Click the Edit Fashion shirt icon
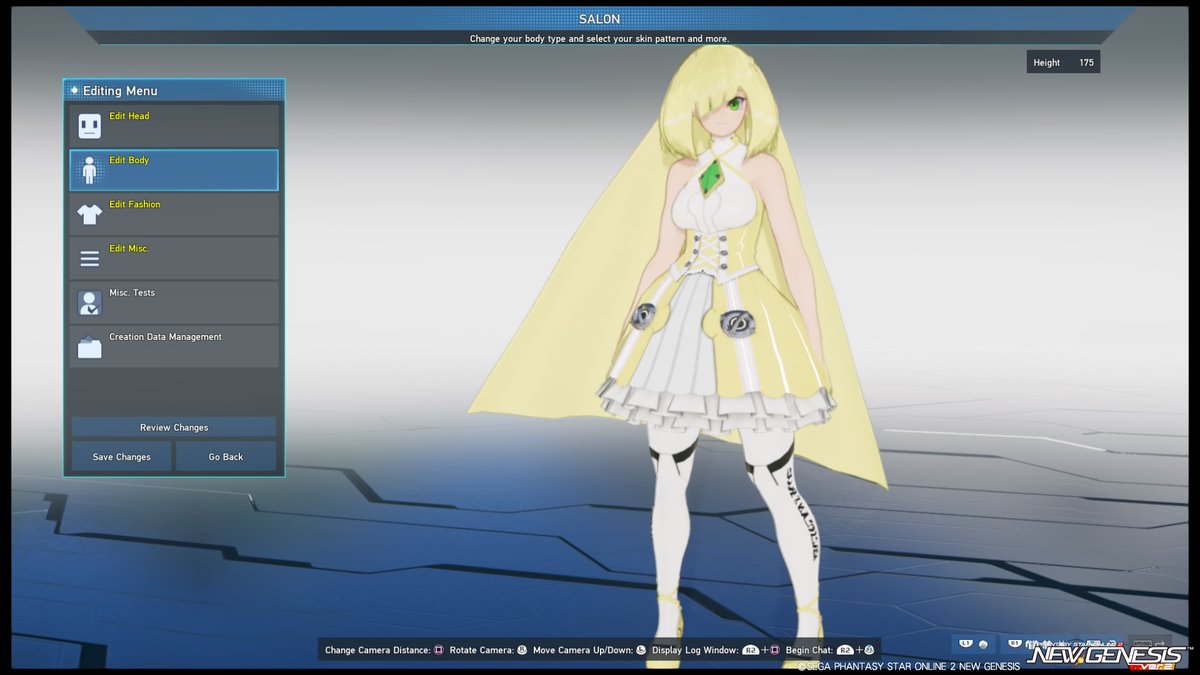This screenshot has width=1200, height=675. pyautogui.click(x=89, y=212)
